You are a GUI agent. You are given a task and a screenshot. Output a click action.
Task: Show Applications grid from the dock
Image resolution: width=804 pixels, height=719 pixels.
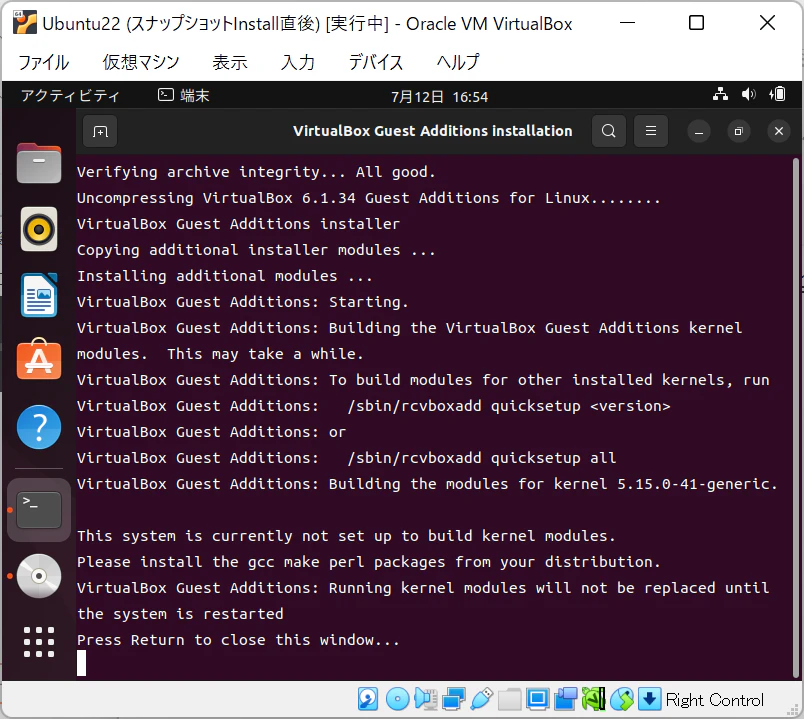point(39,642)
